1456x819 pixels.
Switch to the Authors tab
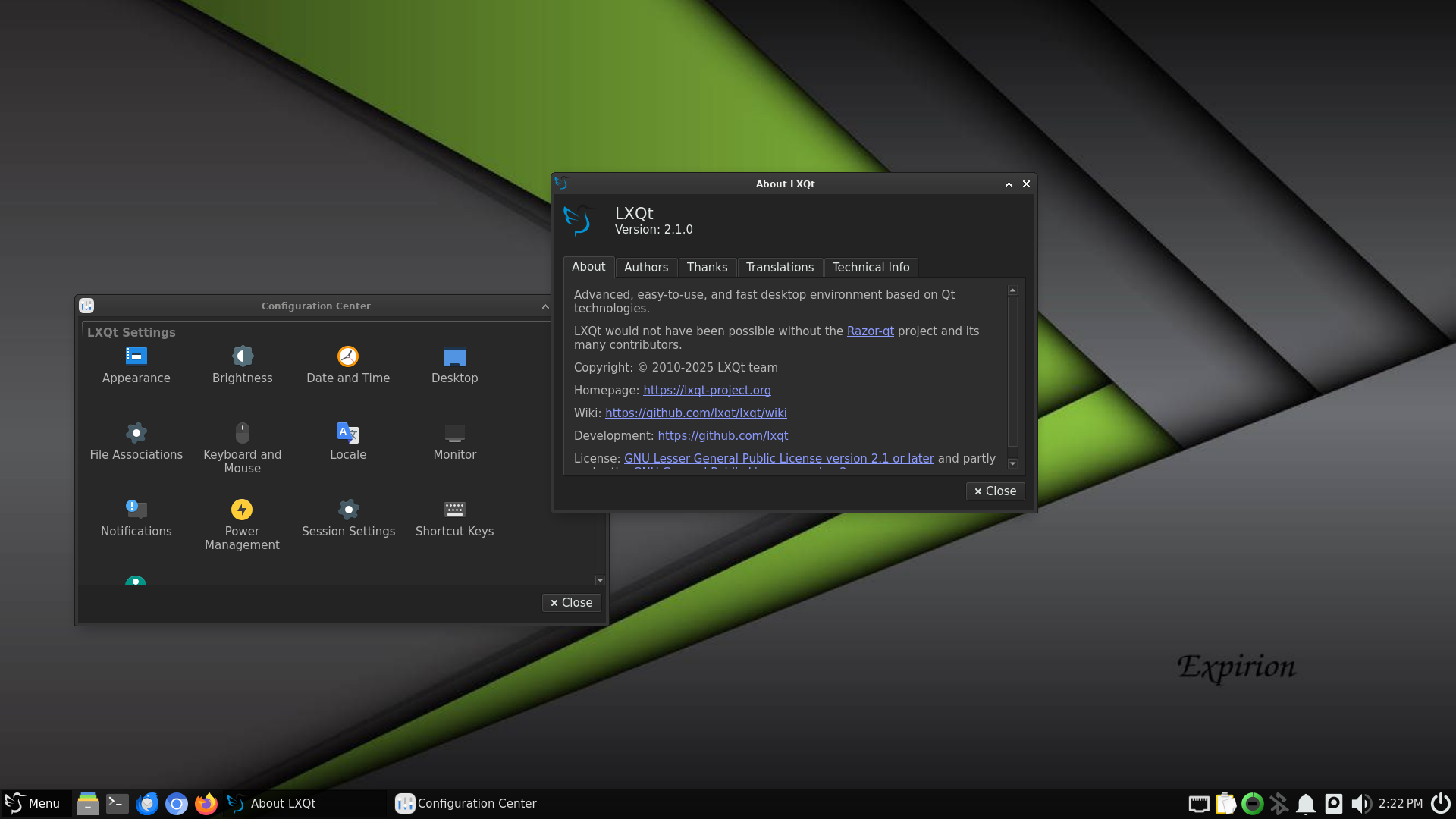point(646,268)
